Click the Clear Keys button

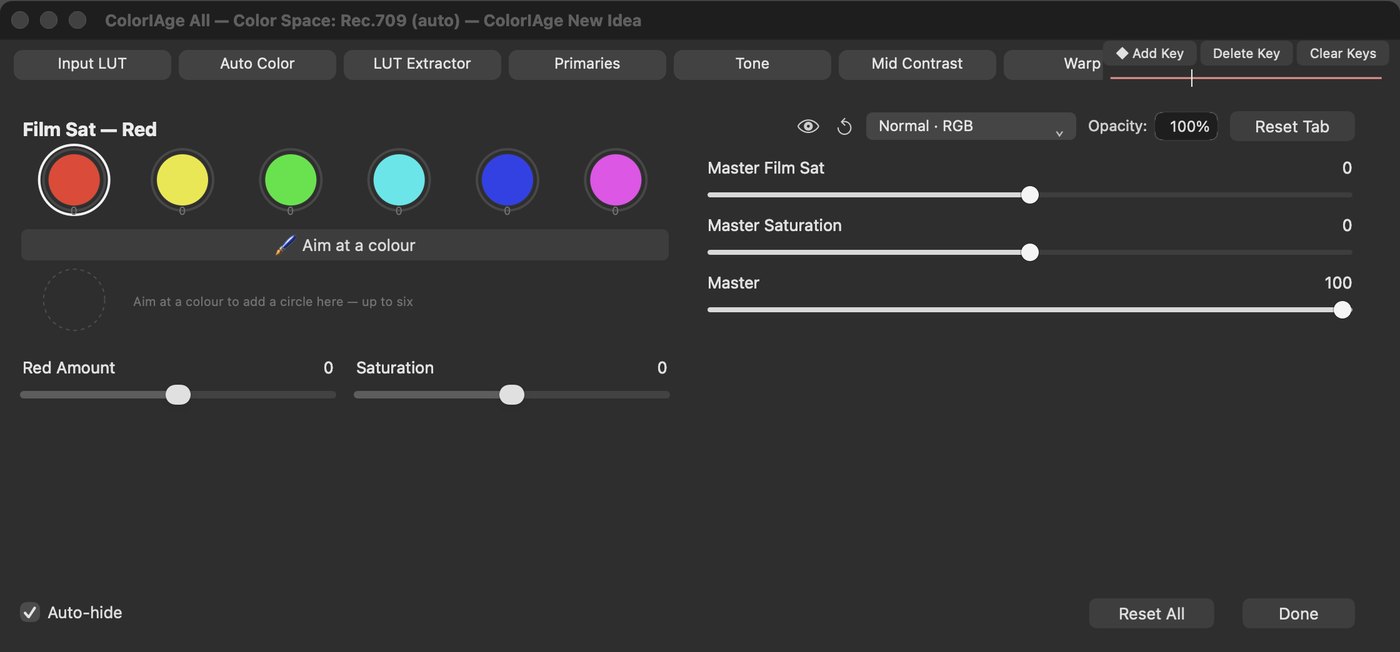(x=1343, y=53)
